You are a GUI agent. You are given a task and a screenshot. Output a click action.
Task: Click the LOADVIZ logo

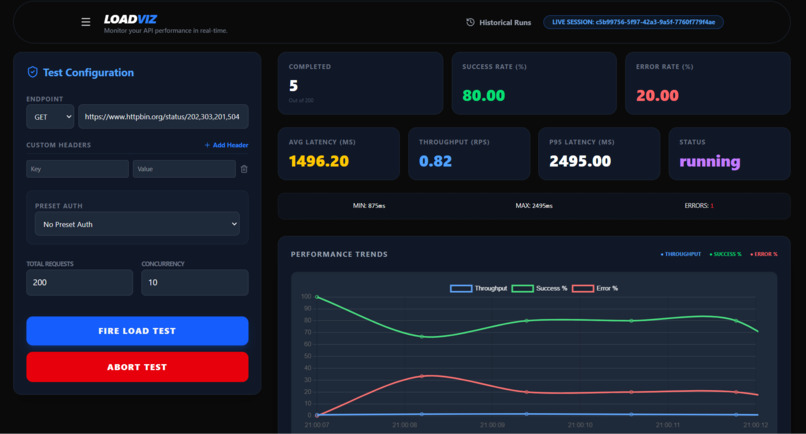click(130, 19)
